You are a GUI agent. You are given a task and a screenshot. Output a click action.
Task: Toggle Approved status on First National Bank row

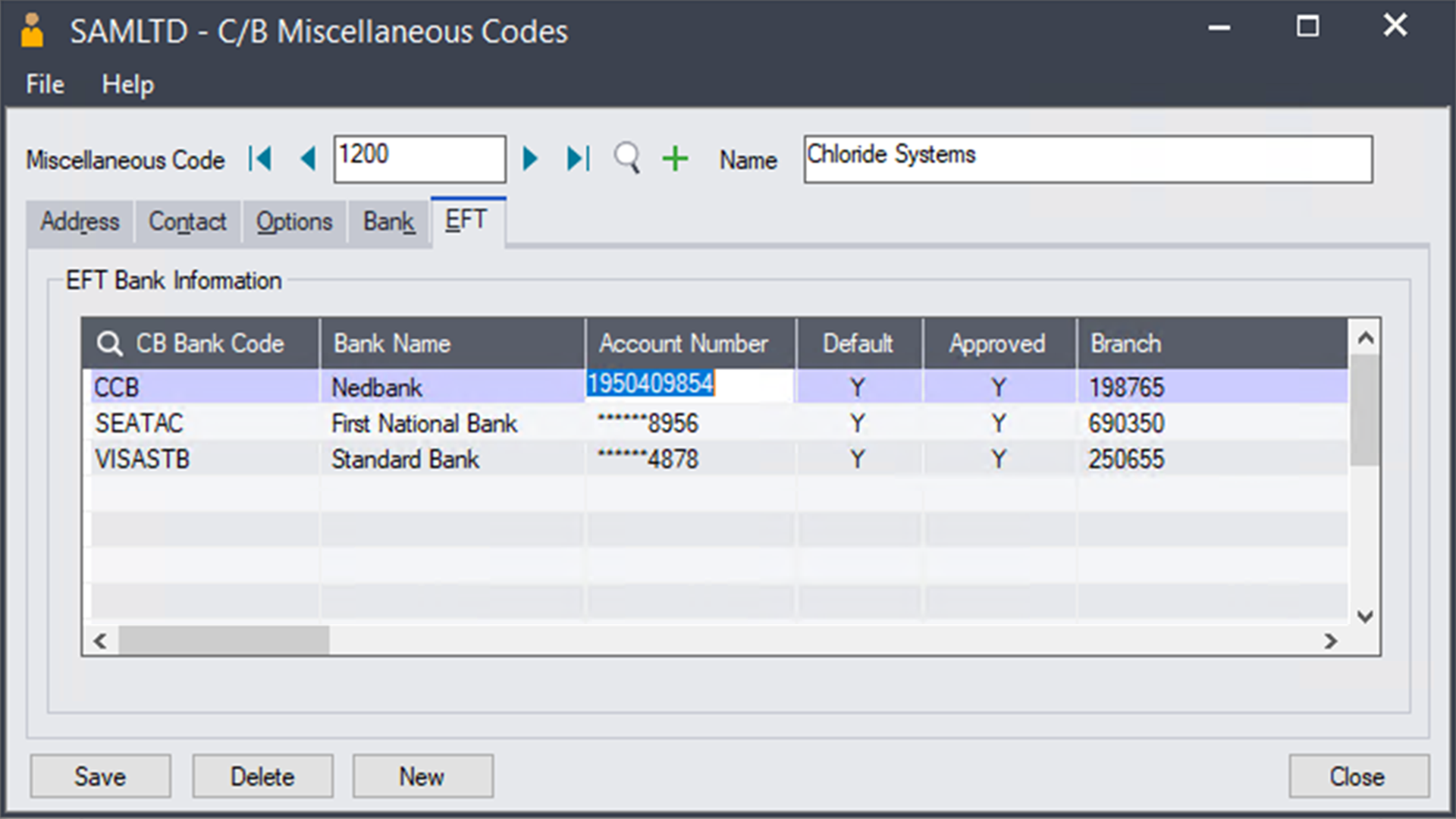click(998, 423)
